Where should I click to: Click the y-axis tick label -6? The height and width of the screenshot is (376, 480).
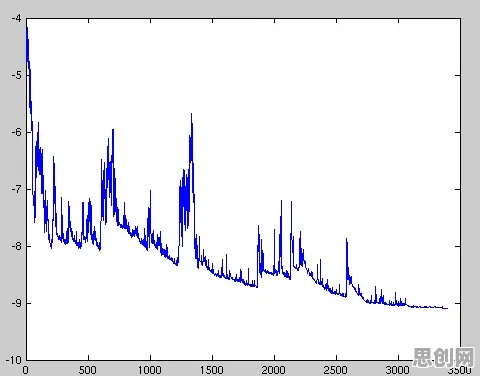[x=16, y=132]
